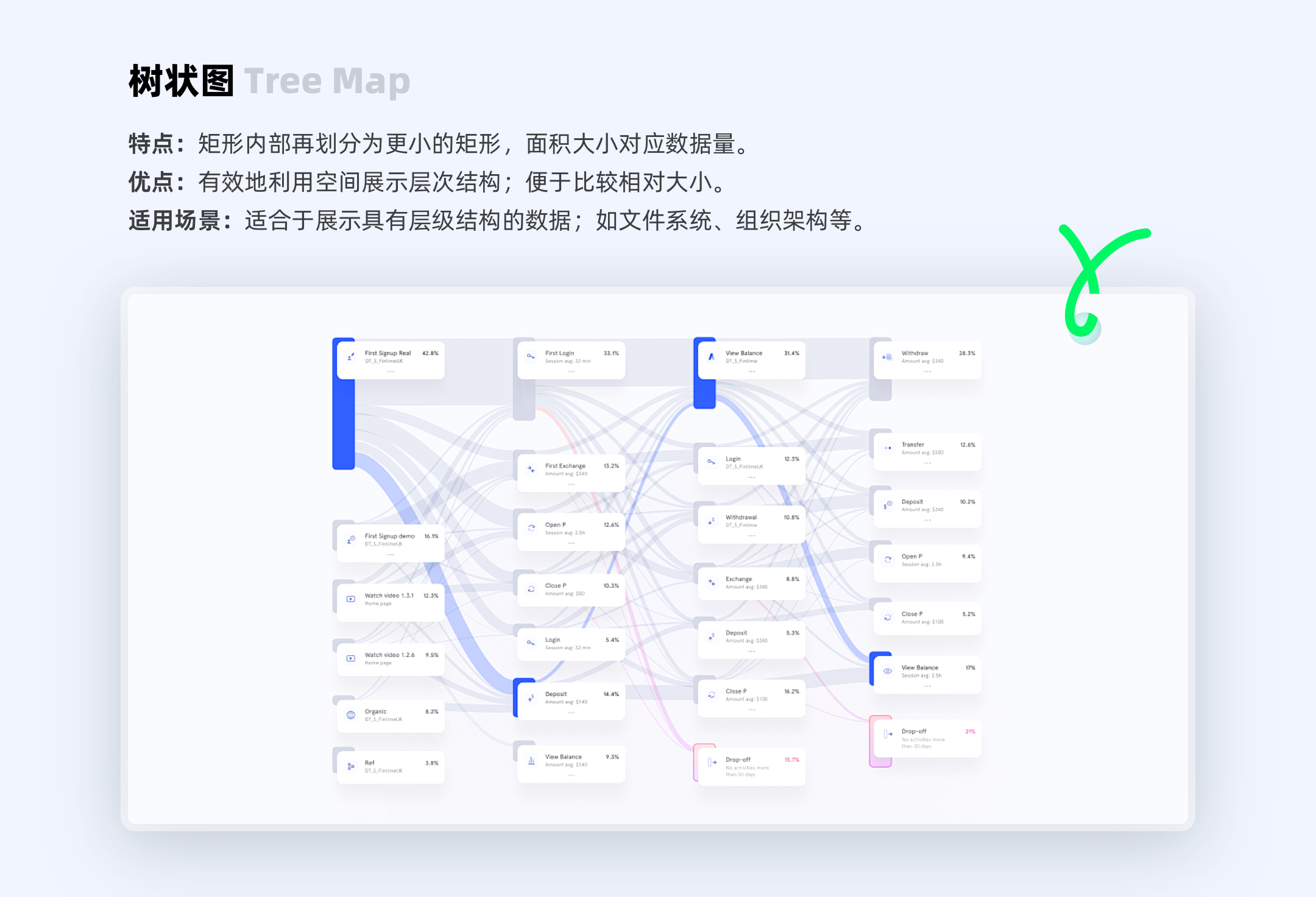This screenshot has width=1316, height=897.
Task: Expand the ellipsis on First Exchange card
Action: coord(571,484)
